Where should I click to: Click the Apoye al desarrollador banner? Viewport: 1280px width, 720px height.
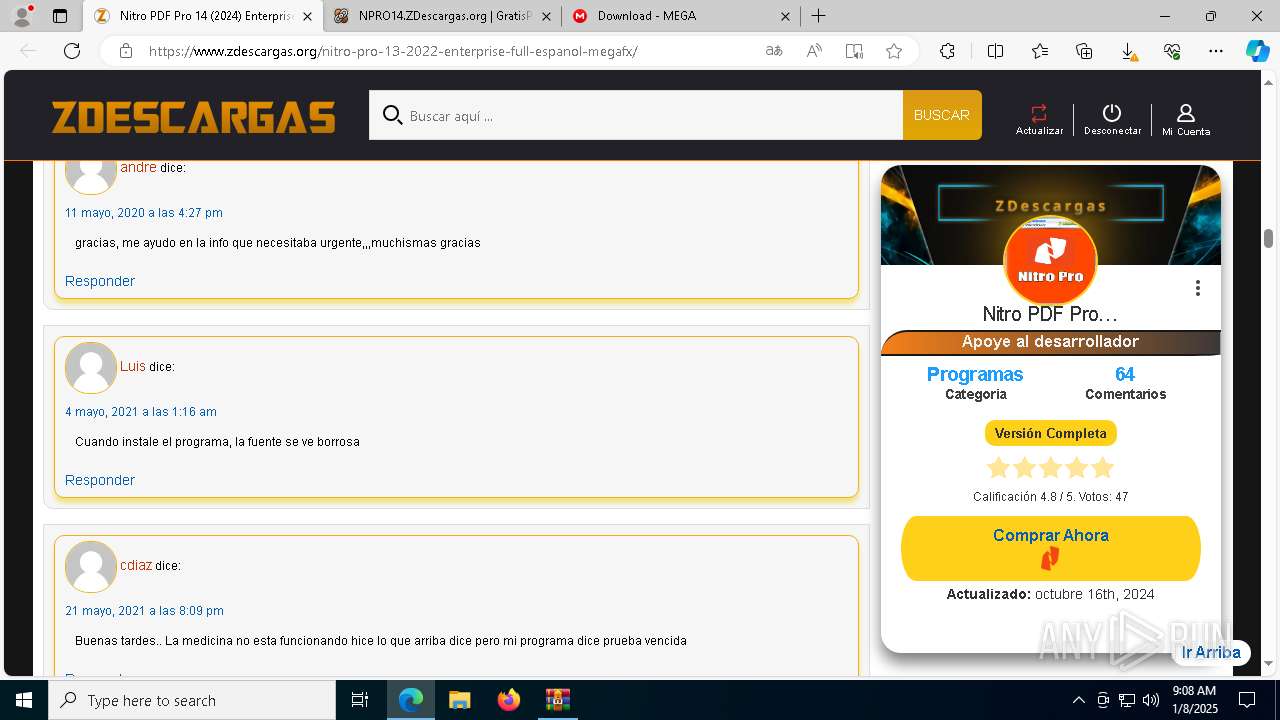coord(1050,342)
